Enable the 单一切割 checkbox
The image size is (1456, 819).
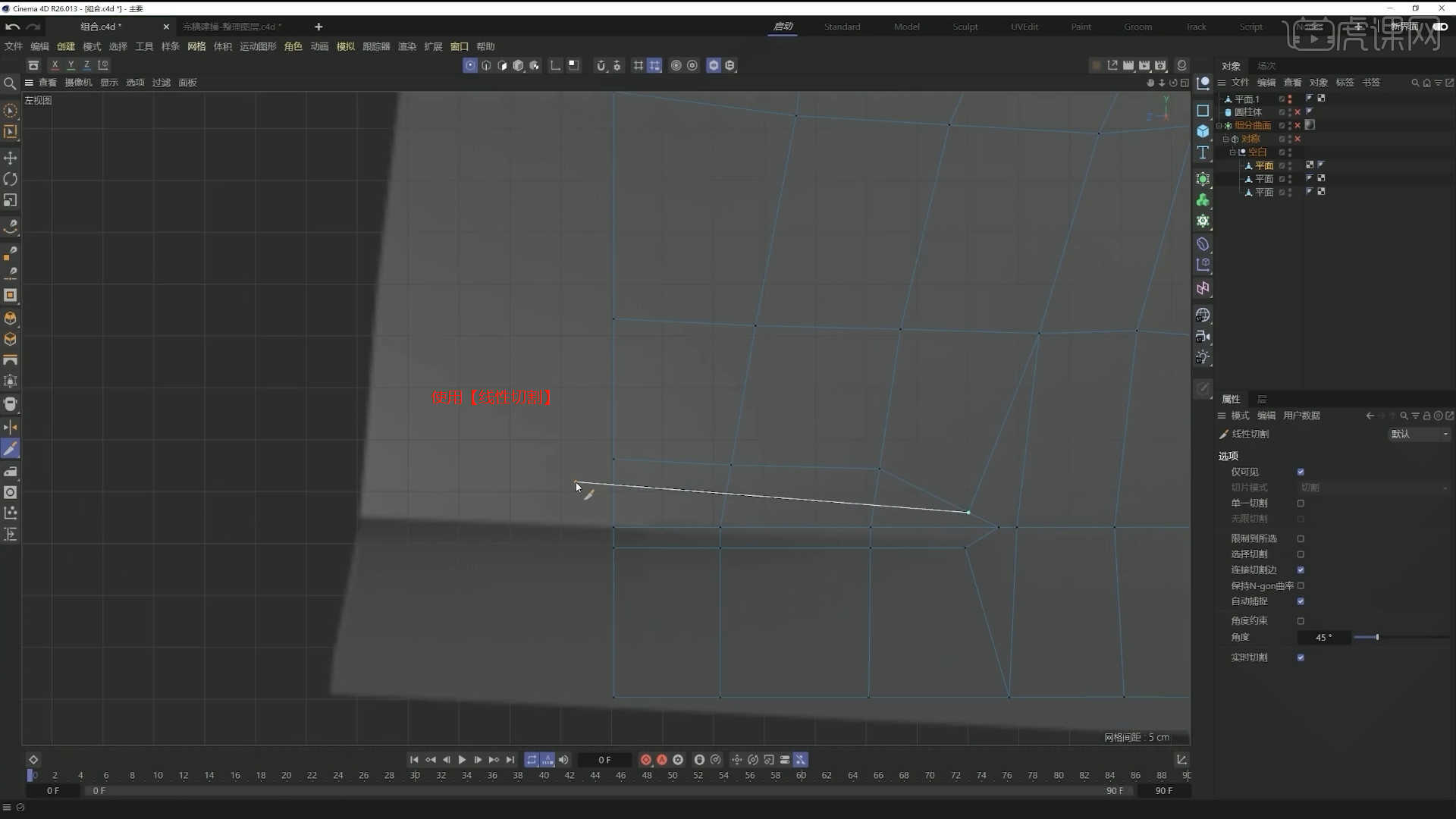[1301, 504]
